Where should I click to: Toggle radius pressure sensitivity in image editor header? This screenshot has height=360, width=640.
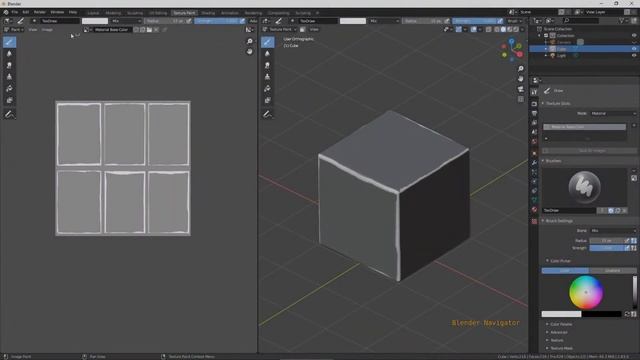click(189, 21)
